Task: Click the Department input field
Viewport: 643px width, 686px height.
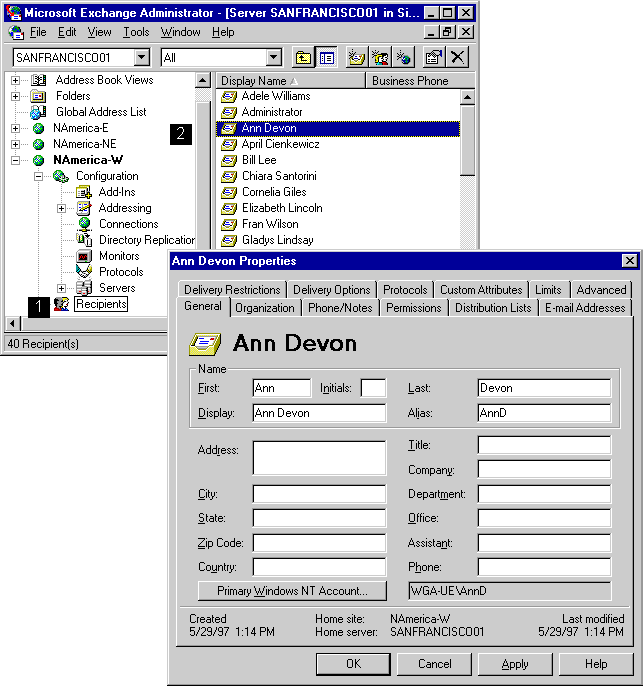Action: click(x=544, y=494)
